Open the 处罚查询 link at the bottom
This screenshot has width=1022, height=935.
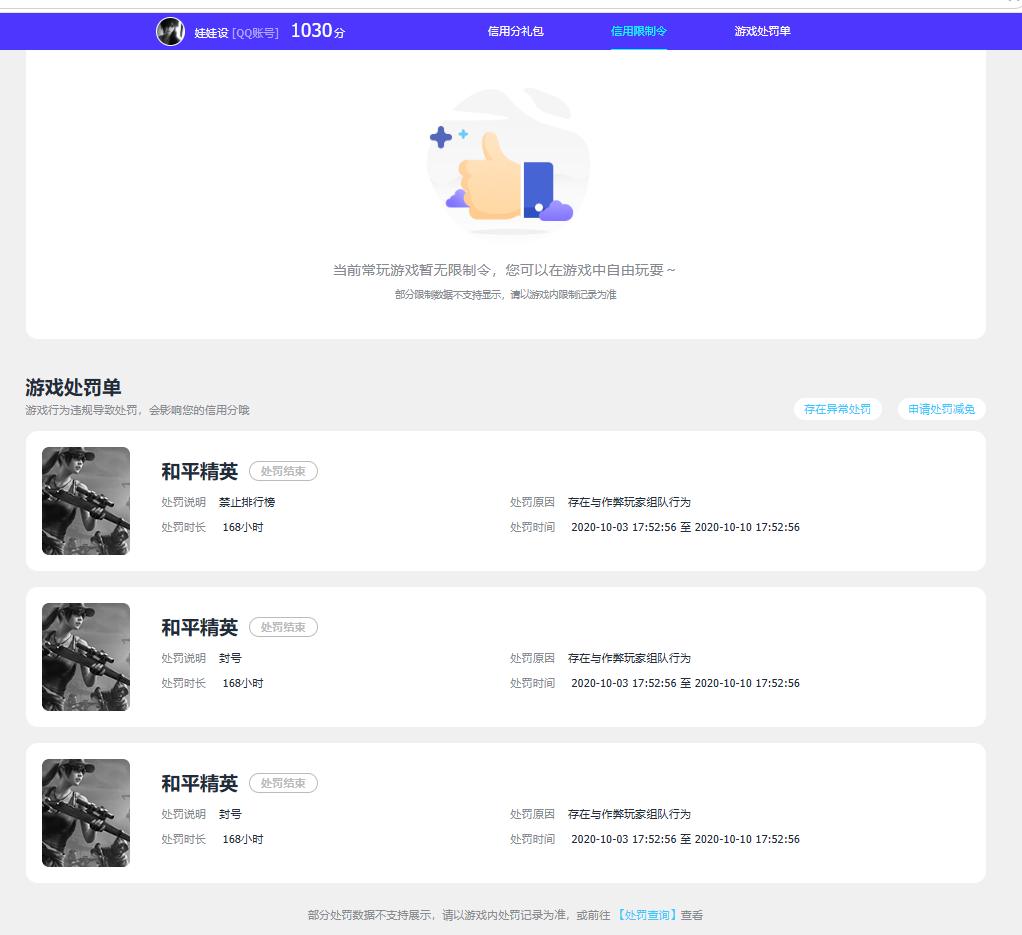pos(647,915)
